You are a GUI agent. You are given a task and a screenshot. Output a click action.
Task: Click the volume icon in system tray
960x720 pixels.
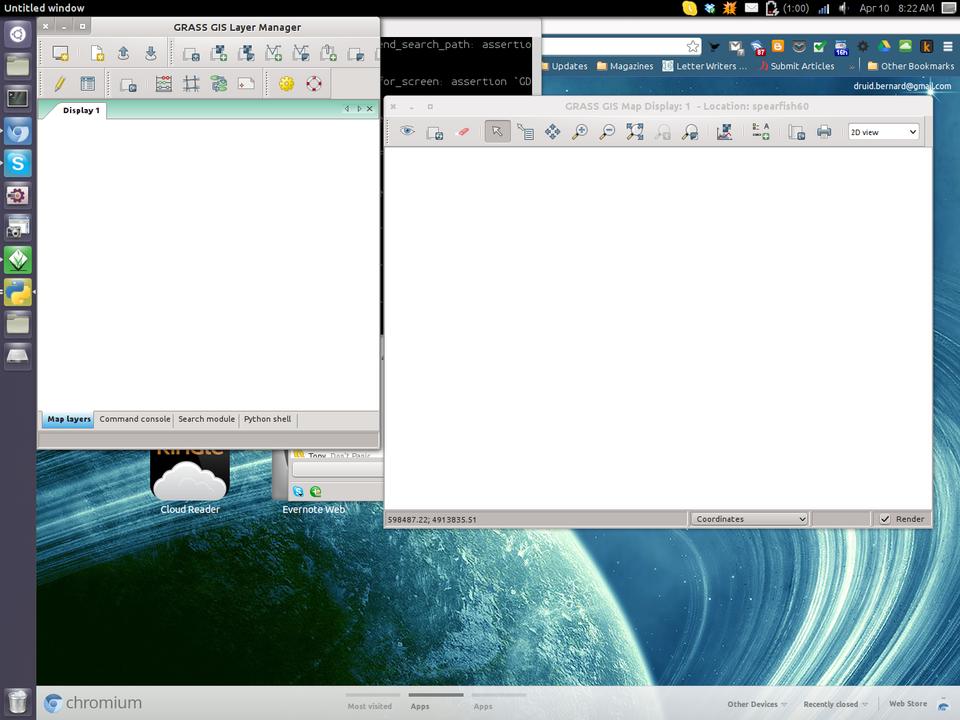pyautogui.click(x=844, y=8)
